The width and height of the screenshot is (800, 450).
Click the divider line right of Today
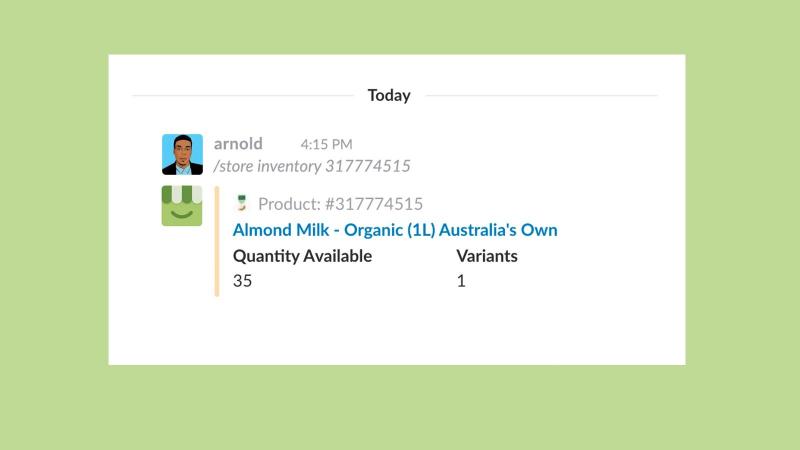tap(542, 95)
